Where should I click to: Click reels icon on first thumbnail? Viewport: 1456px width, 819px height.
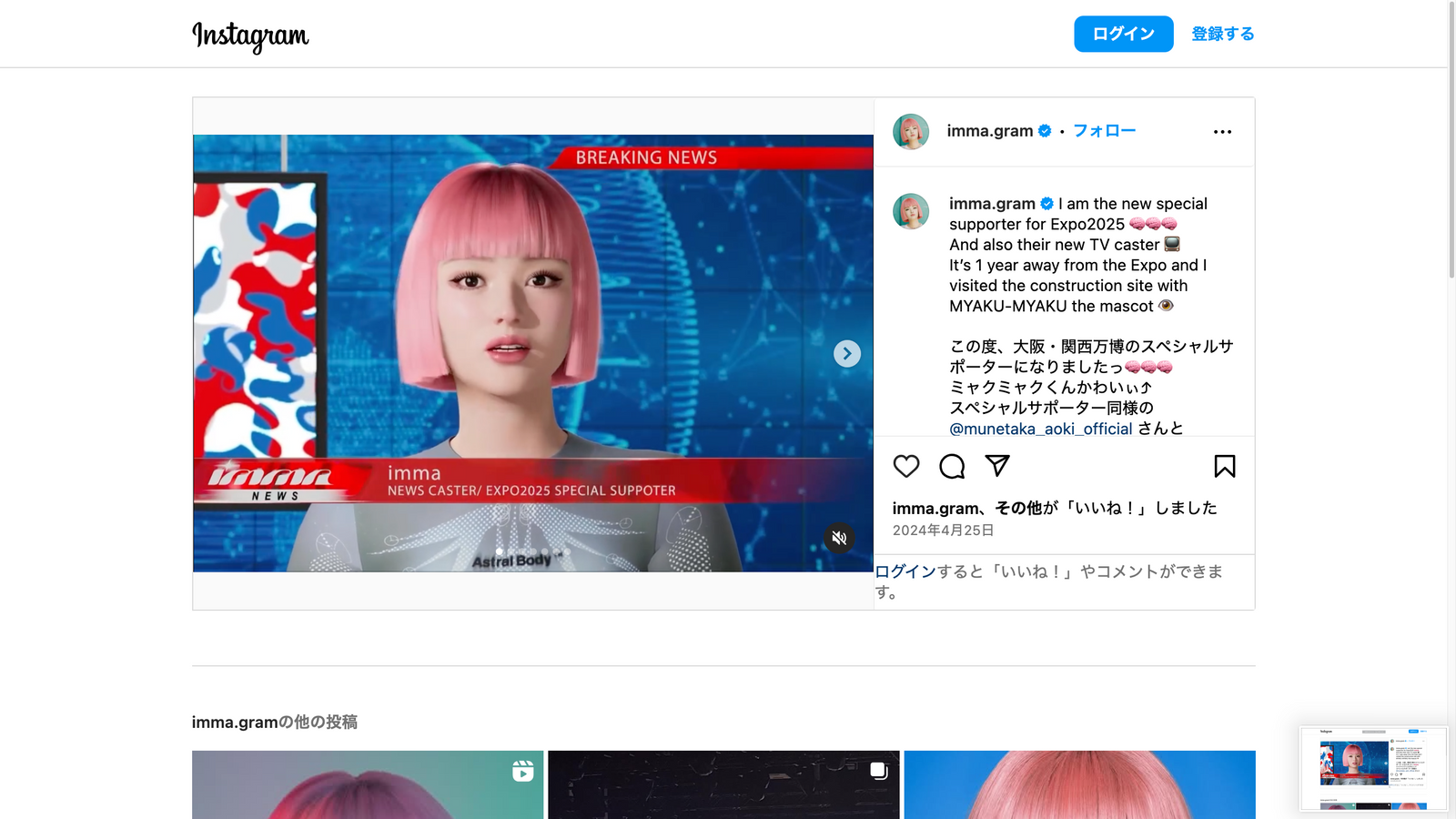coord(522,771)
